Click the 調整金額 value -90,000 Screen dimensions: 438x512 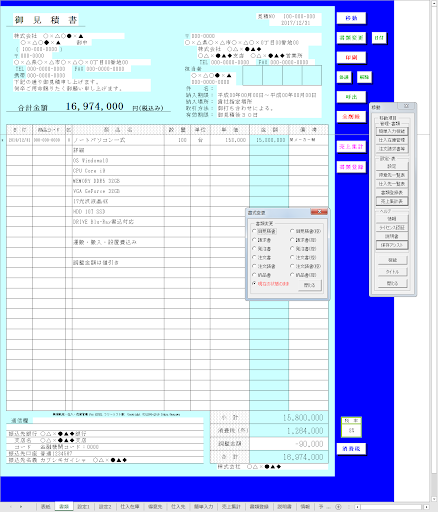pyautogui.click(x=289, y=444)
